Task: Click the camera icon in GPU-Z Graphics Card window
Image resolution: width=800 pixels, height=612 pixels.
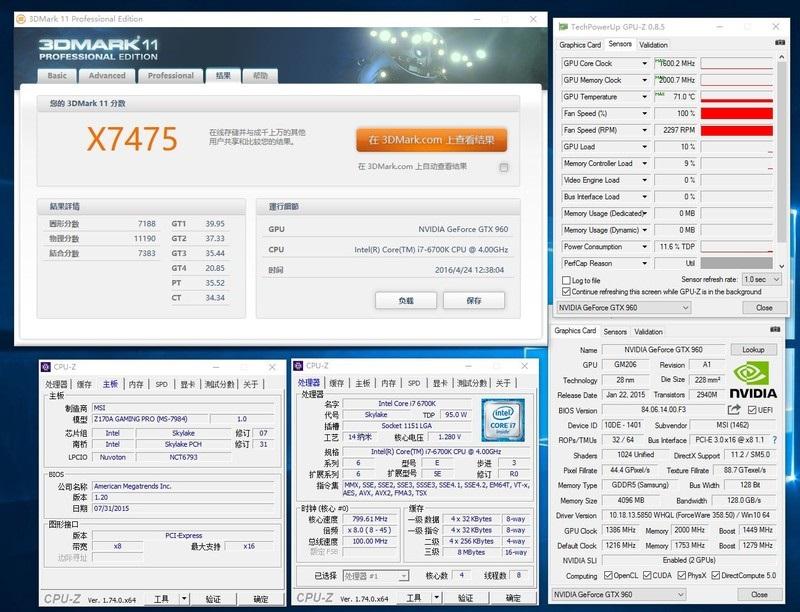Action: [776, 329]
